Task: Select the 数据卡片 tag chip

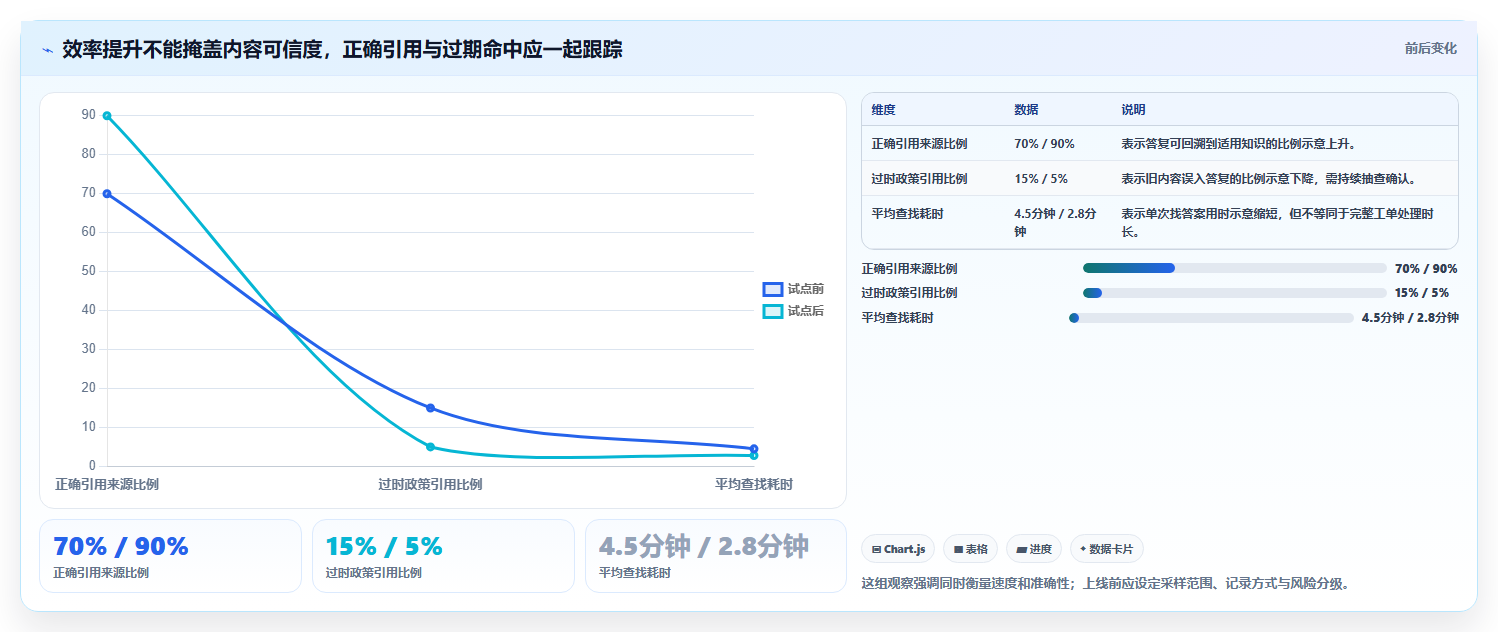Action: [1107, 549]
